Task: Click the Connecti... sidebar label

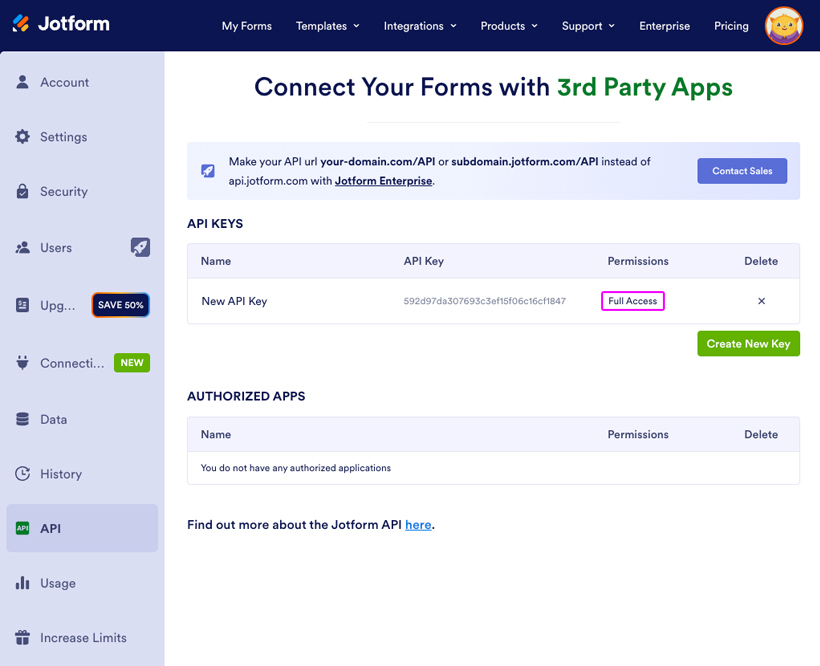Action: [x=72, y=363]
